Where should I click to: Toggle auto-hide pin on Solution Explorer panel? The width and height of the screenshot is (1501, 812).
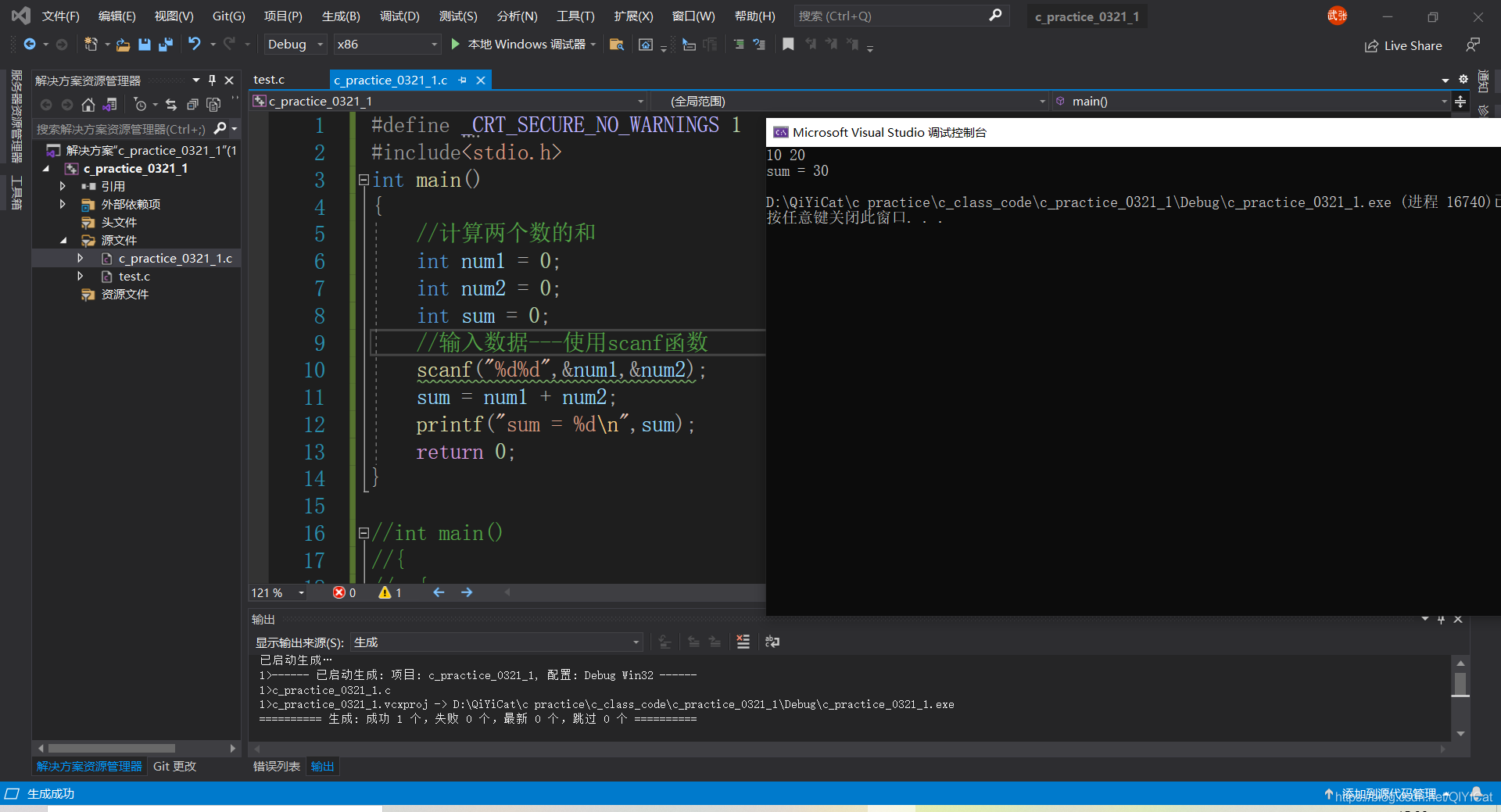click(x=212, y=80)
